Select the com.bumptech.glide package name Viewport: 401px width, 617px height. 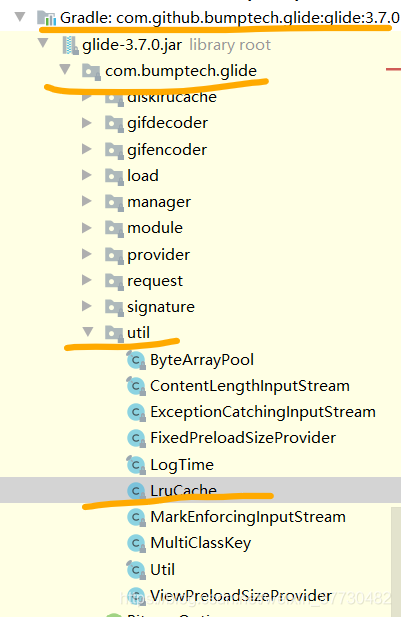(181, 71)
